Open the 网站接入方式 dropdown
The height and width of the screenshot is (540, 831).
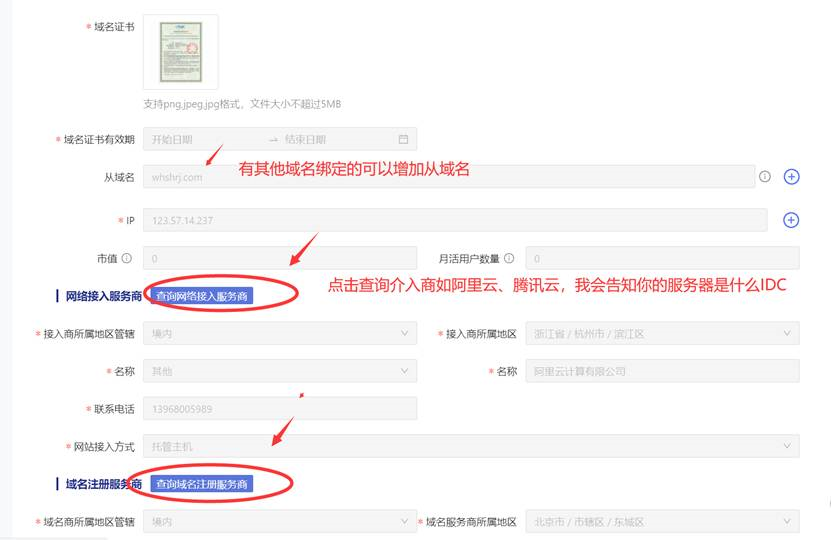click(x=471, y=446)
